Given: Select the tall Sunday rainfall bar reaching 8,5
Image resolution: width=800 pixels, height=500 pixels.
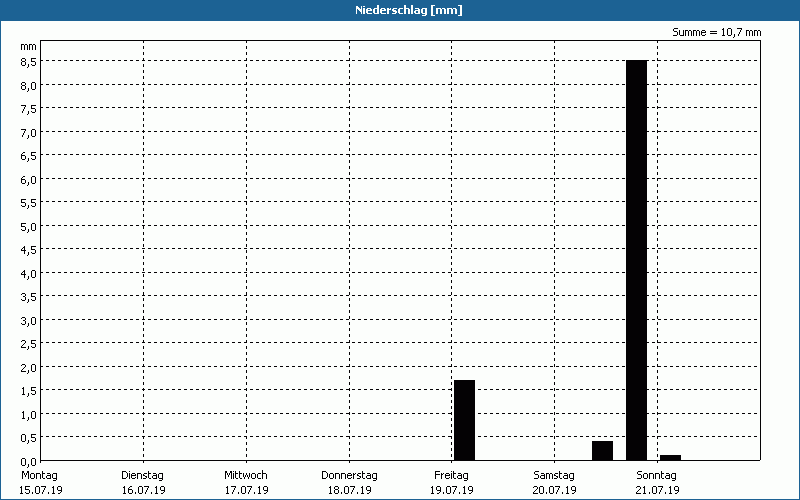Looking at the screenshot, I should 636,260.
